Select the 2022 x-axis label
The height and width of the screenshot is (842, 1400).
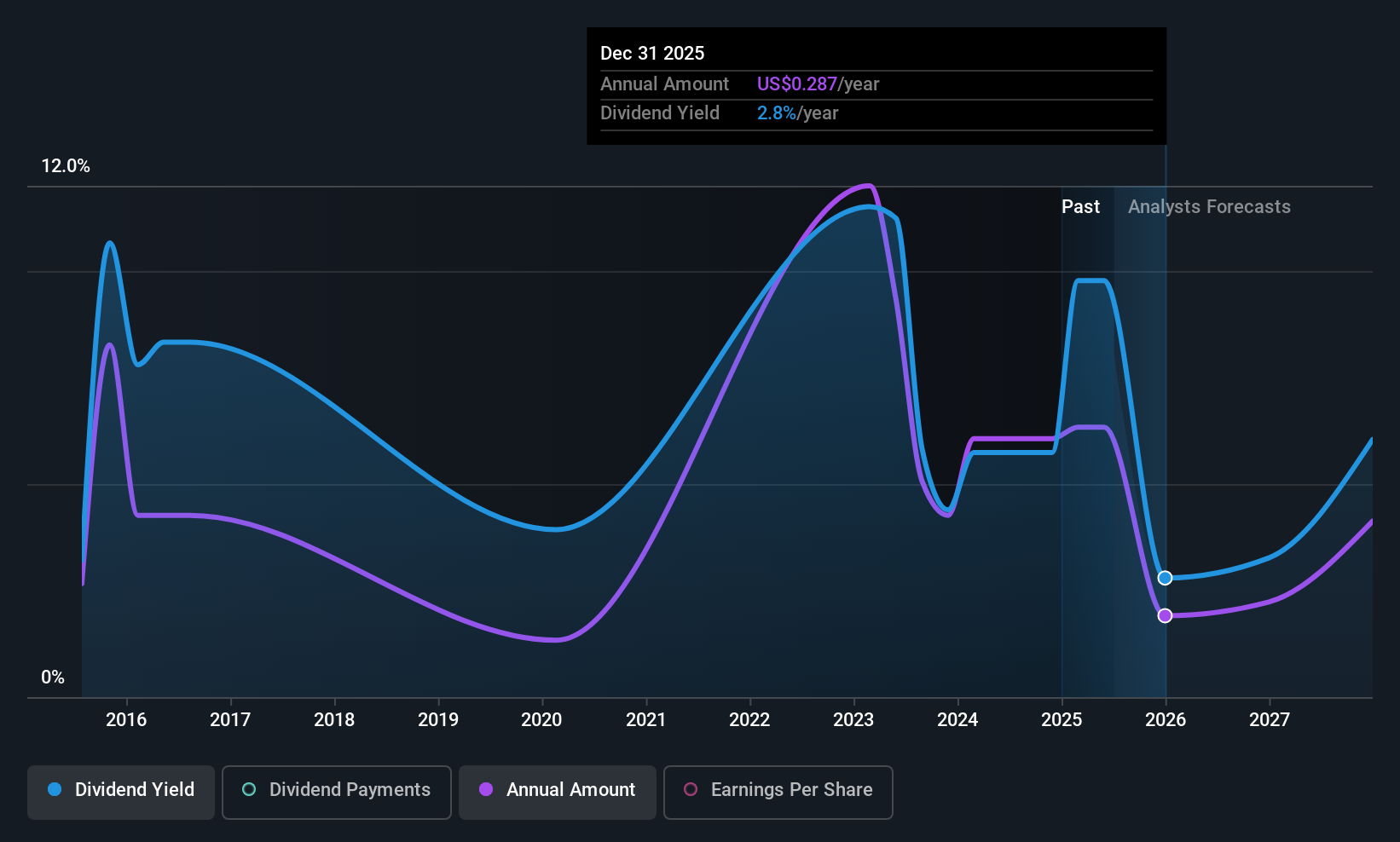point(749,719)
